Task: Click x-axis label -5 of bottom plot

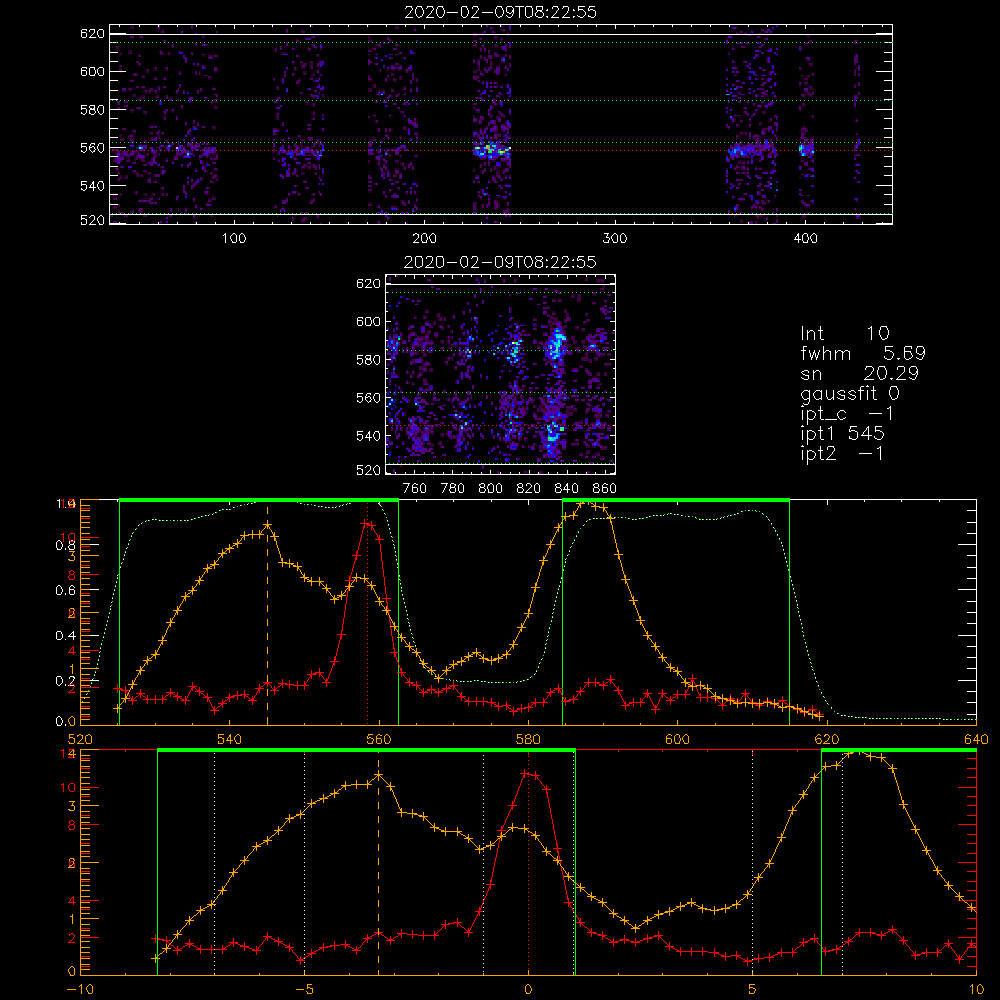Action: point(304,989)
